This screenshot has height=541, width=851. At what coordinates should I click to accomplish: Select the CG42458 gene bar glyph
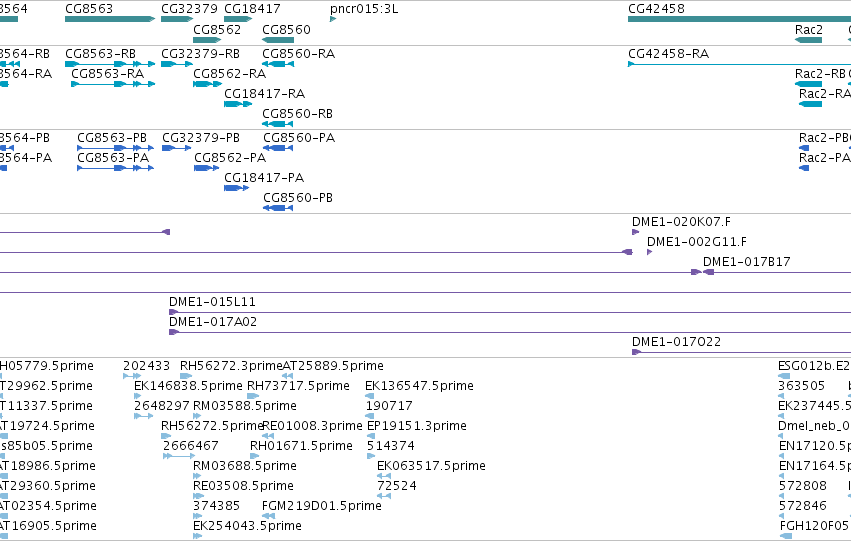tap(739, 19)
